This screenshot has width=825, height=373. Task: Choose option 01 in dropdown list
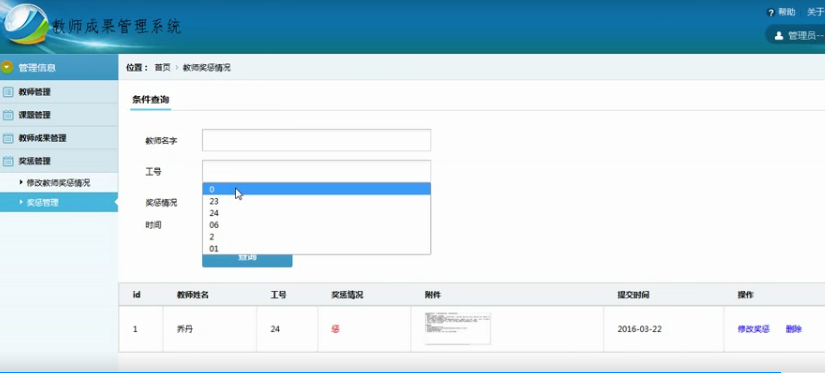pos(316,249)
